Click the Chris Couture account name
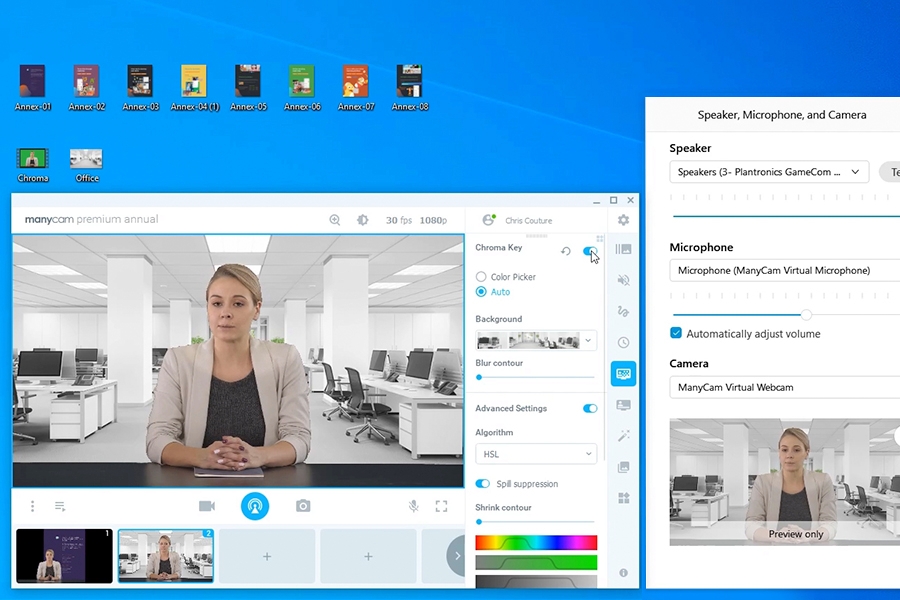The image size is (900, 600). pyautogui.click(x=529, y=220)
